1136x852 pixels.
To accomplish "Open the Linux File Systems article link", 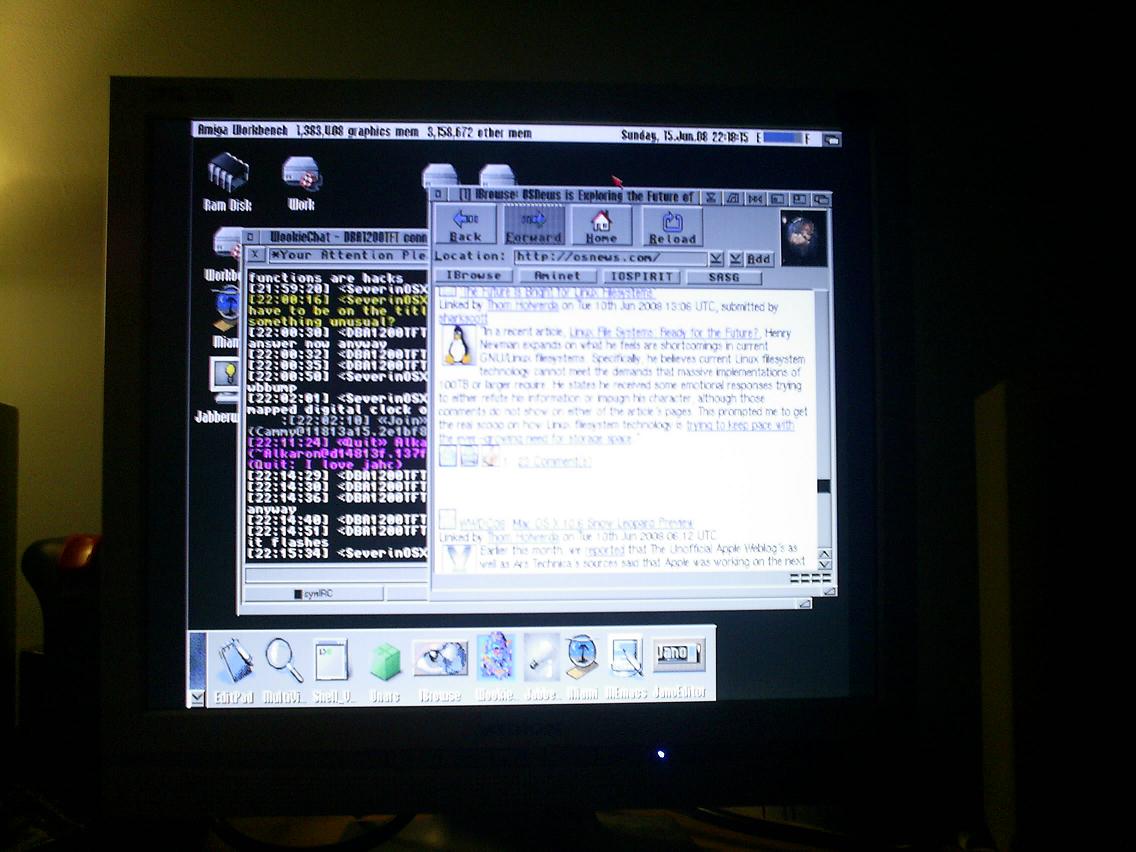I will tap(664, 333).
